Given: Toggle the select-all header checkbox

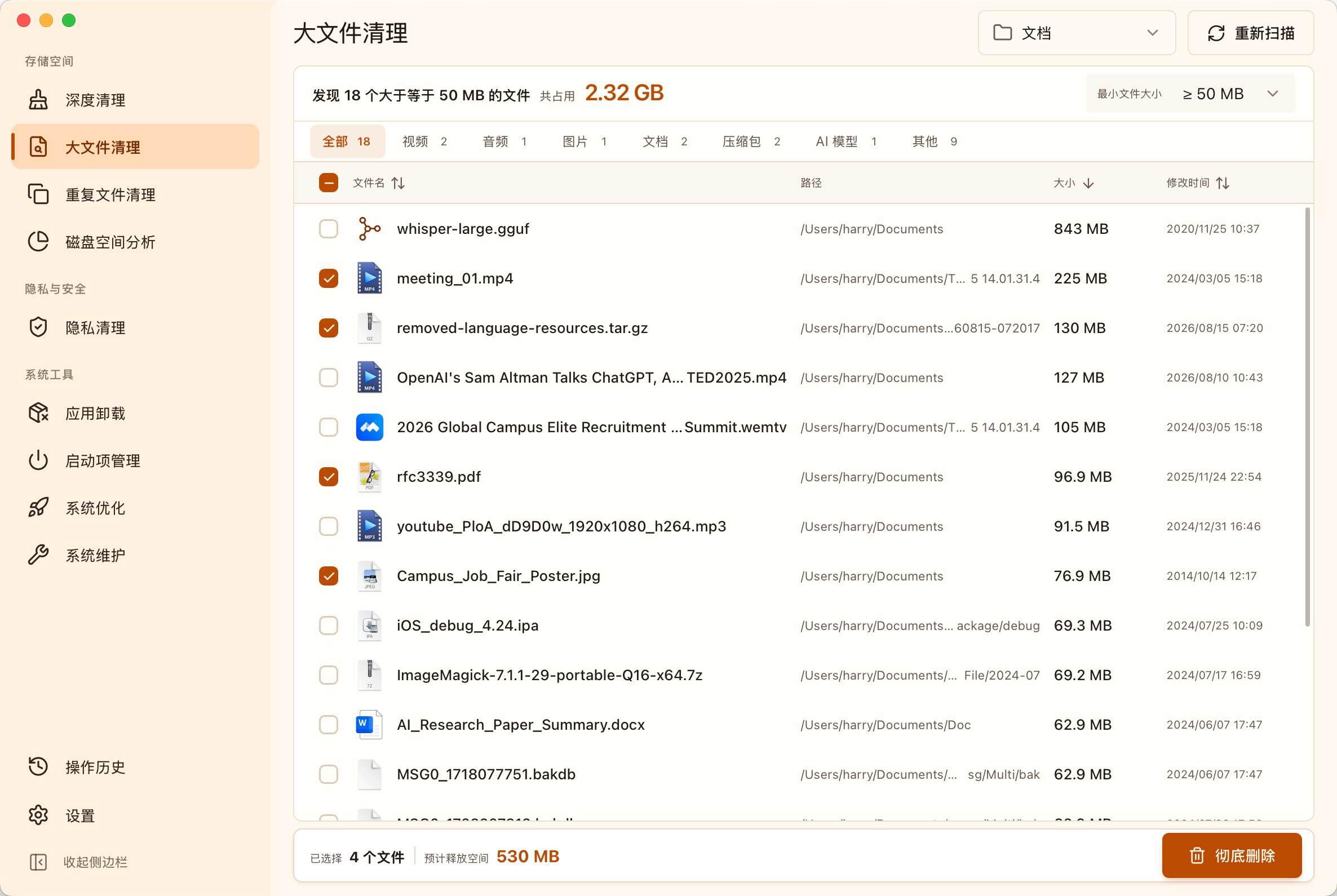Looking at the screenshot, I should pos(328,183).
